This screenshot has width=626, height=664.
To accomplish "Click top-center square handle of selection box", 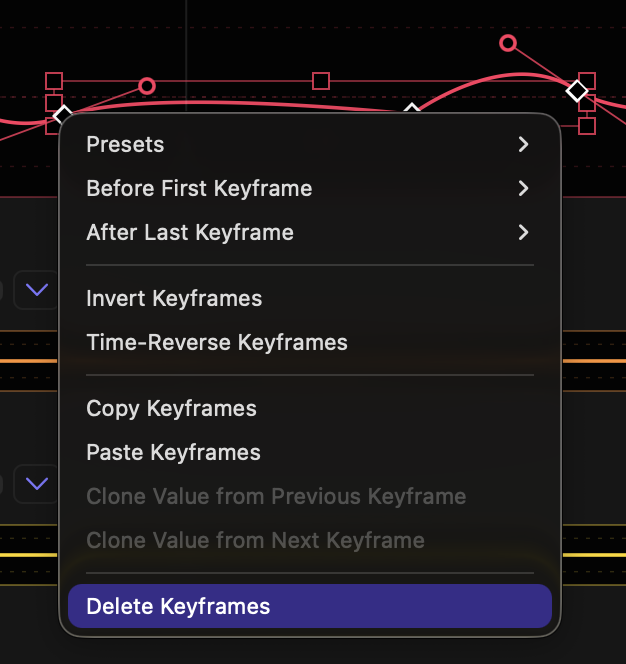I will [321, 80].
